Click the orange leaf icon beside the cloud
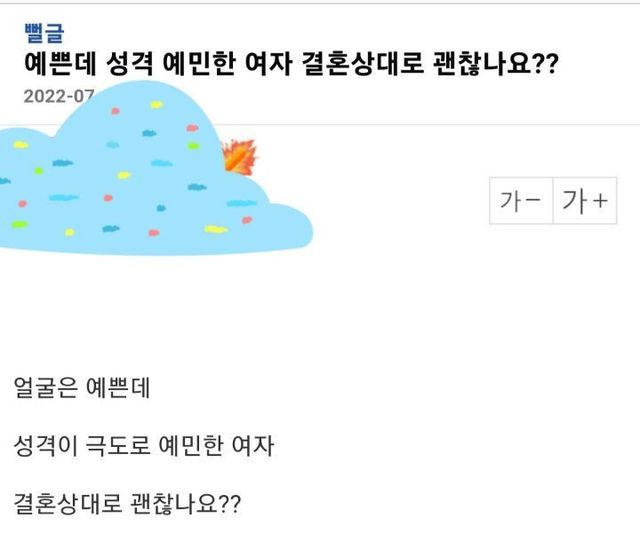 239,156
